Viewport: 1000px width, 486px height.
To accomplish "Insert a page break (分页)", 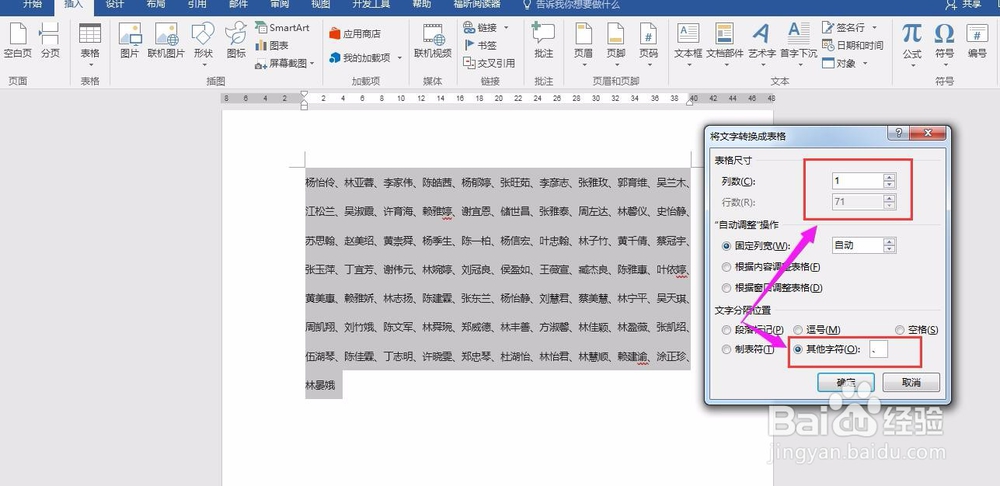I will [50, 41].
